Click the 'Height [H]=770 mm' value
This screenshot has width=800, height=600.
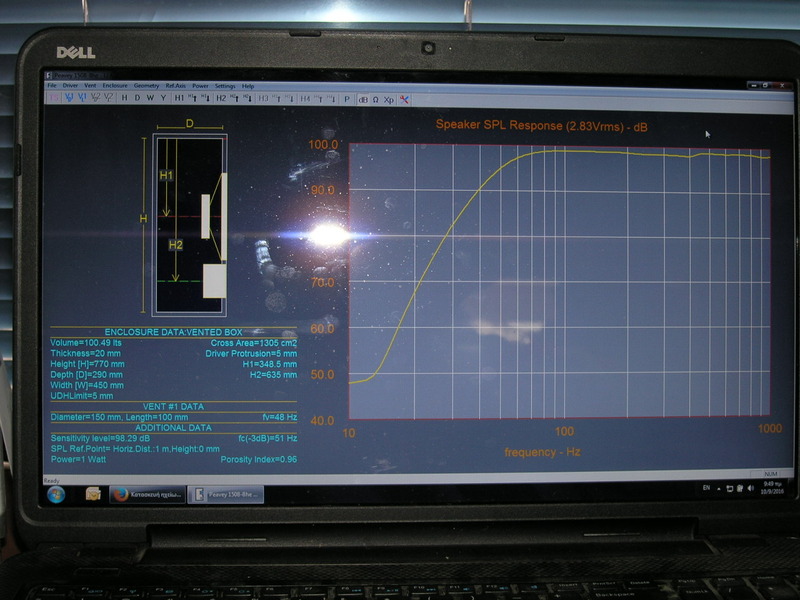pyautogui.click(x=87, y=364)
